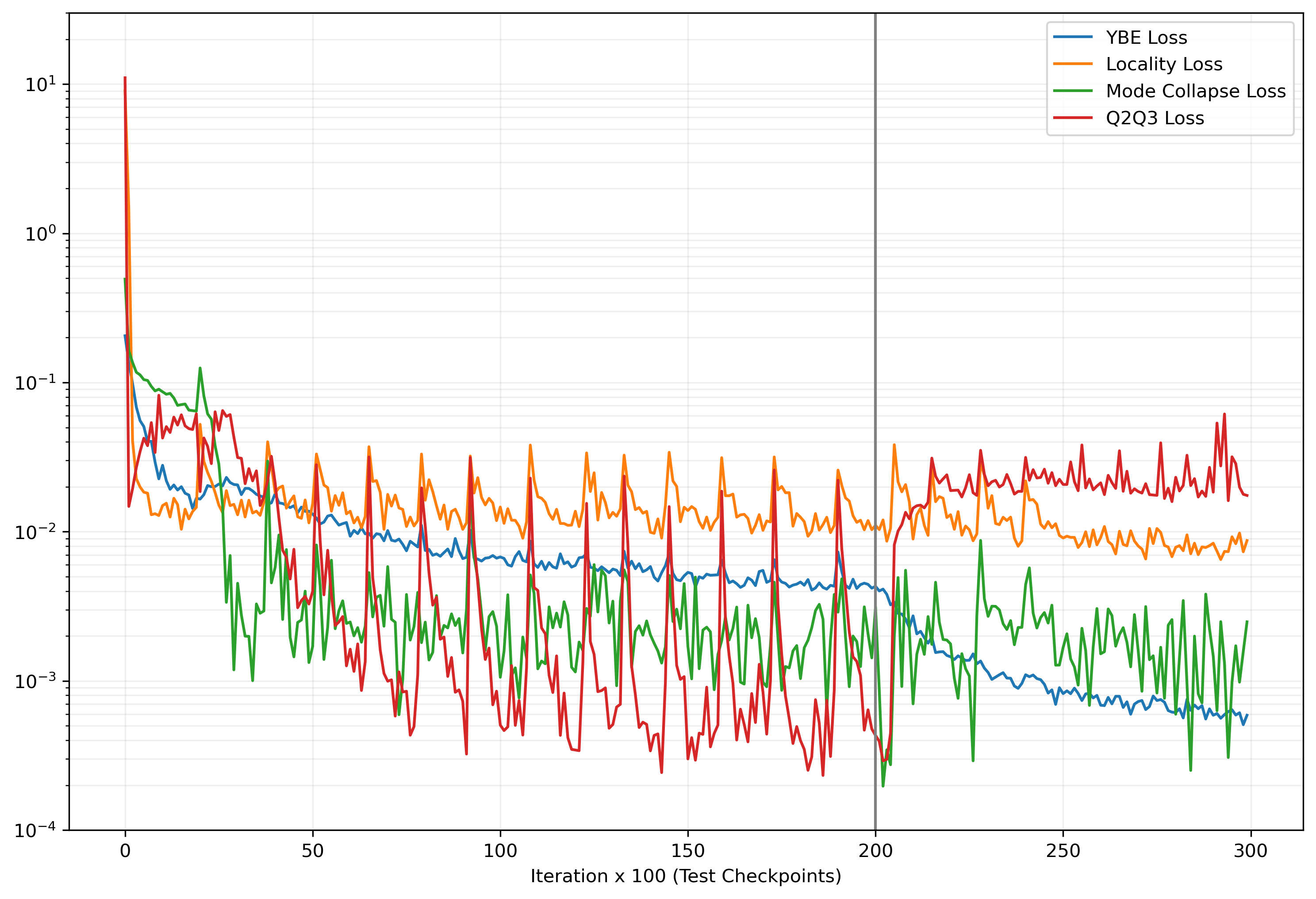The image size is (1316, 899).
Task: Click the x-axis tick label 250
Action: 1063,850
